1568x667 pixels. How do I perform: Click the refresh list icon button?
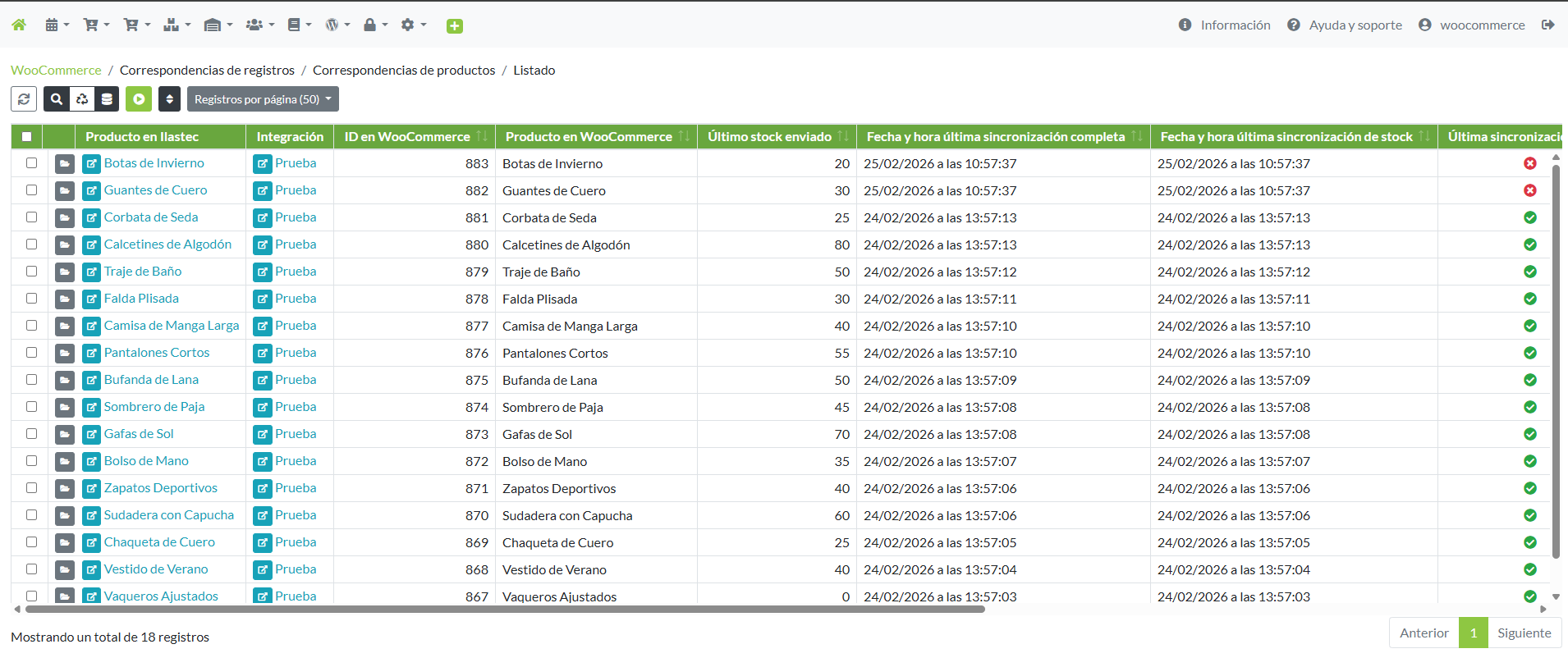click(x=24, y=99)
